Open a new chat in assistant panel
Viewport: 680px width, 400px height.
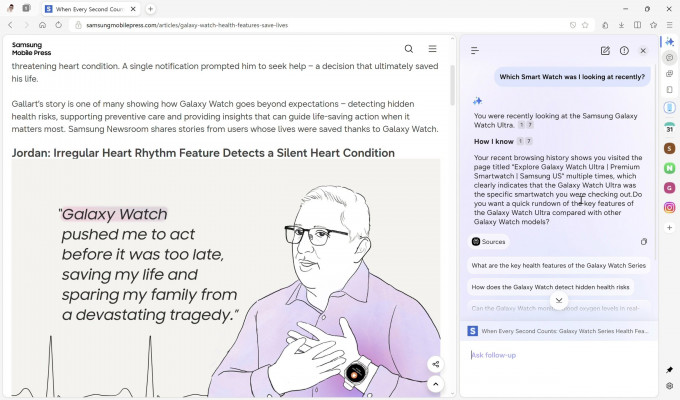[x=605, y=50]
